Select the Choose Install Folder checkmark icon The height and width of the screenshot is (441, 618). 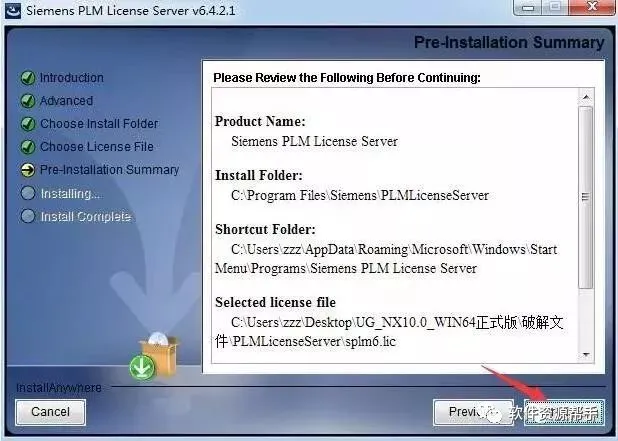tap(28, 124)
